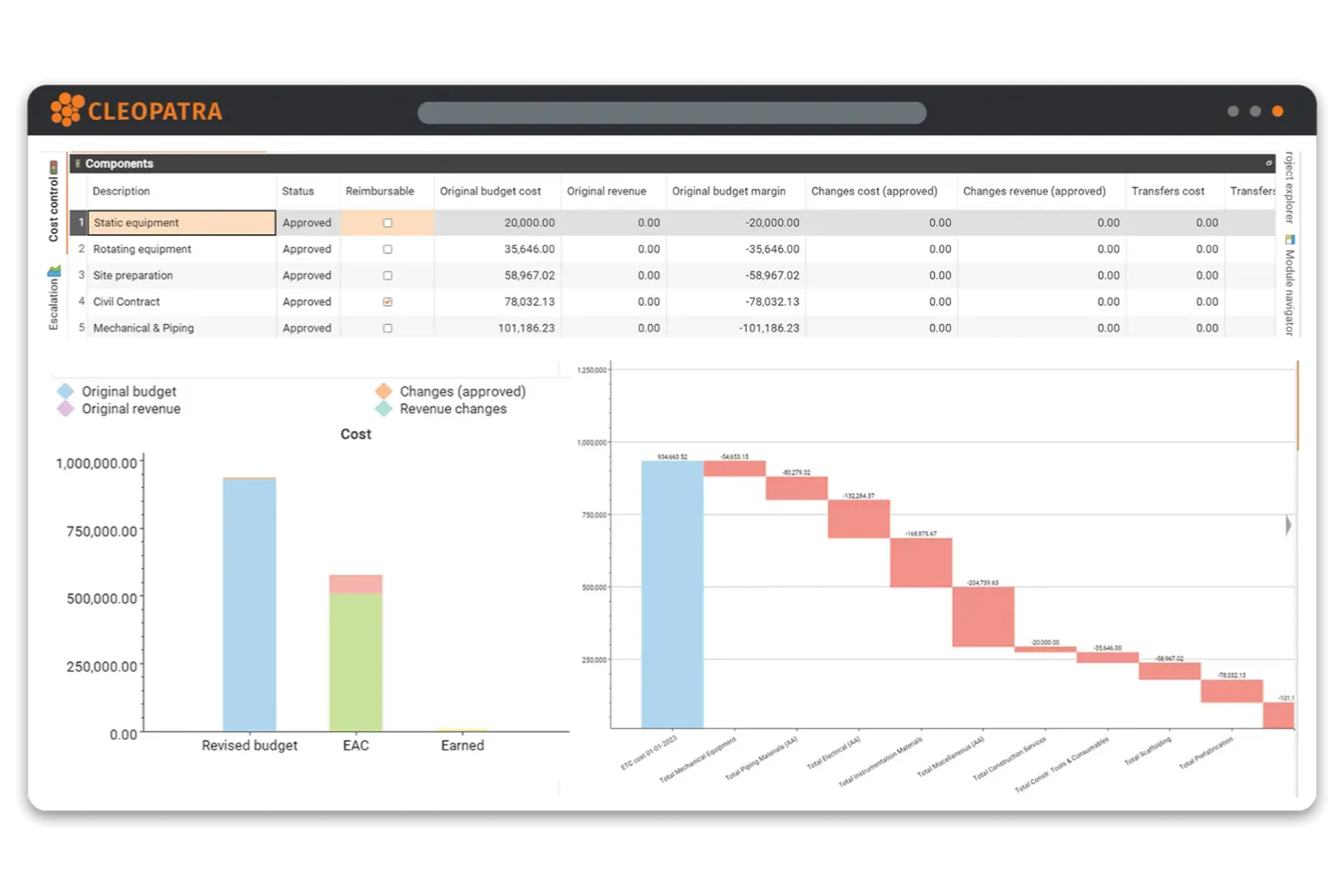This screenshot has width=1344, height=896.
Task: Uncheck Reimbursable for Civil Contract
Action: pos(388,301)
